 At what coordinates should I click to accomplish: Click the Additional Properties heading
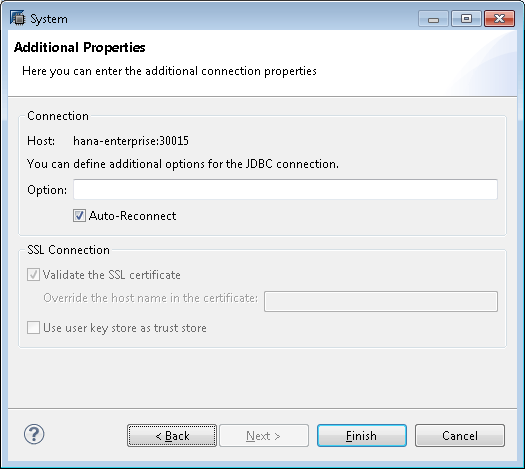[79, 48]
